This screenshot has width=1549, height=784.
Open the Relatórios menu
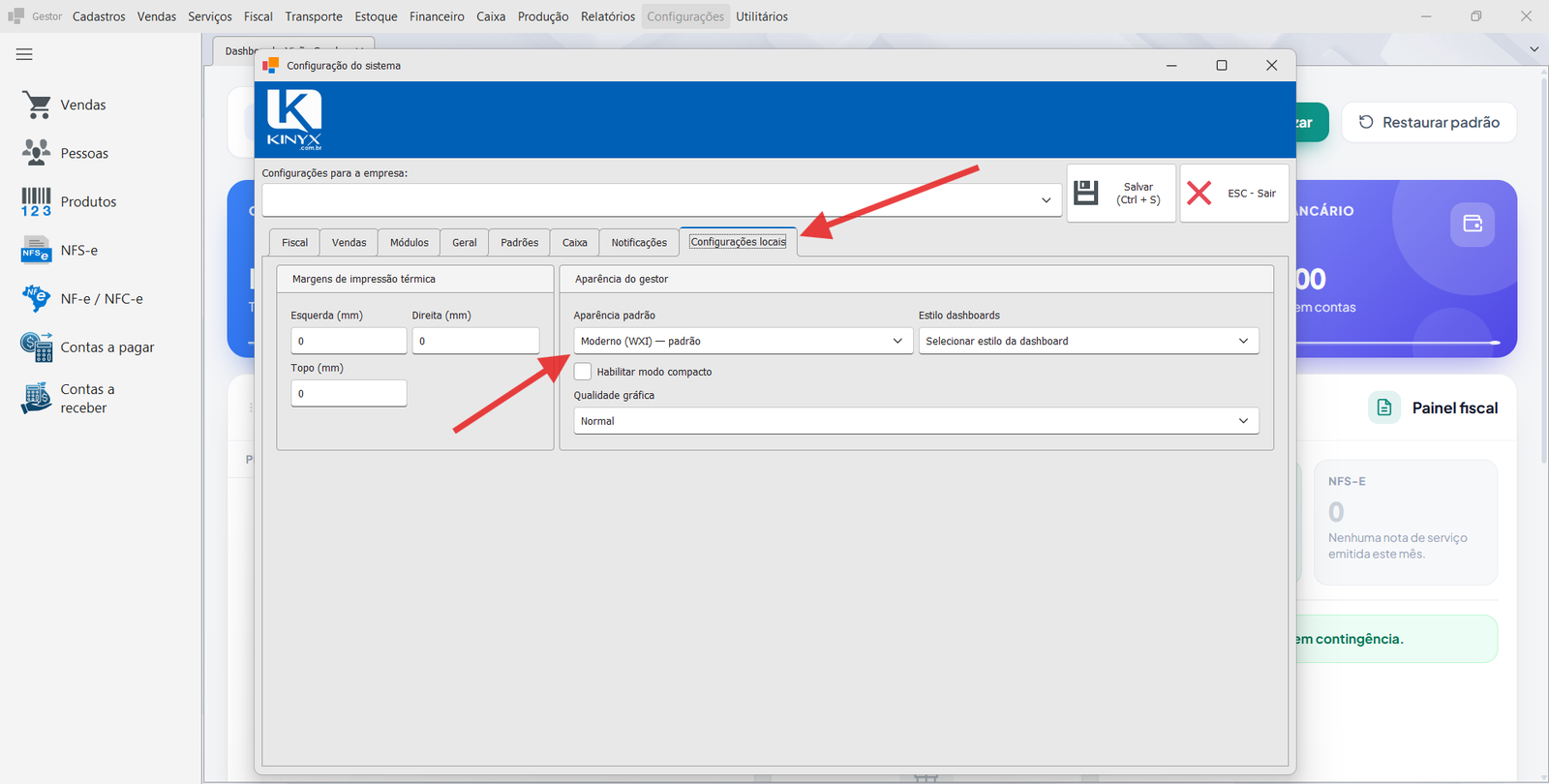pos(608,16)
